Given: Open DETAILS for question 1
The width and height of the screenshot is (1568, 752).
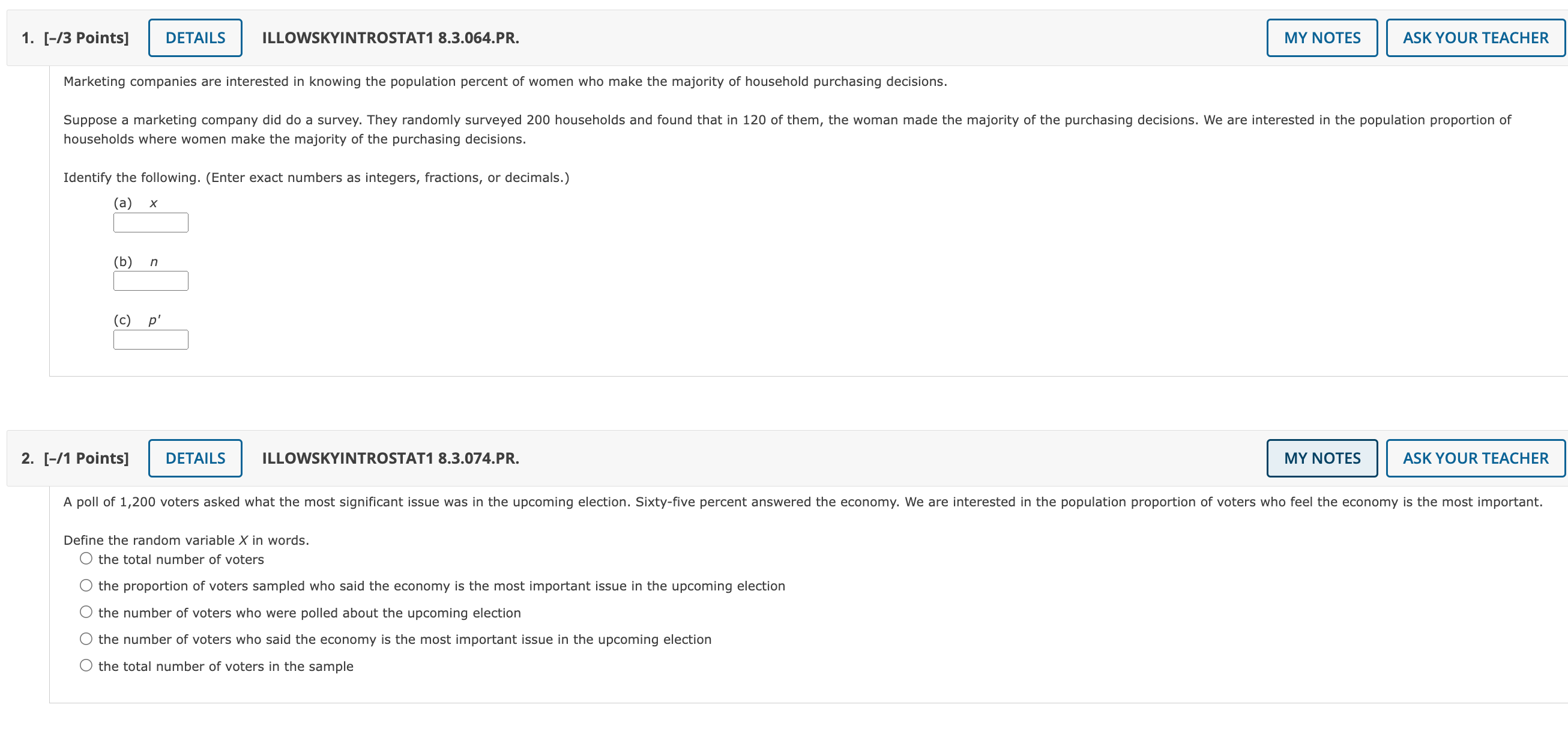Looking at the screenshot, I should point(195,37).
